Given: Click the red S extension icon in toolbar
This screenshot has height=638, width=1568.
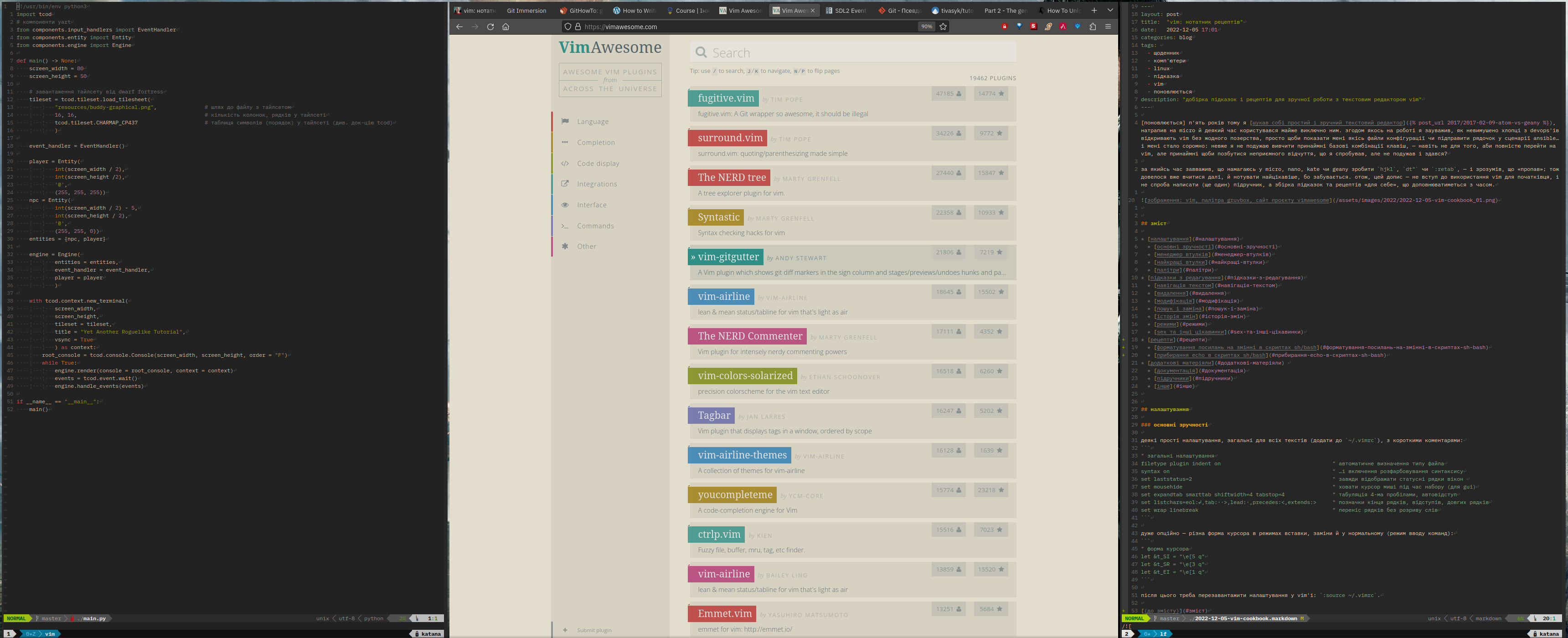Looking at the screenshot, I should tap(1033, 27).
